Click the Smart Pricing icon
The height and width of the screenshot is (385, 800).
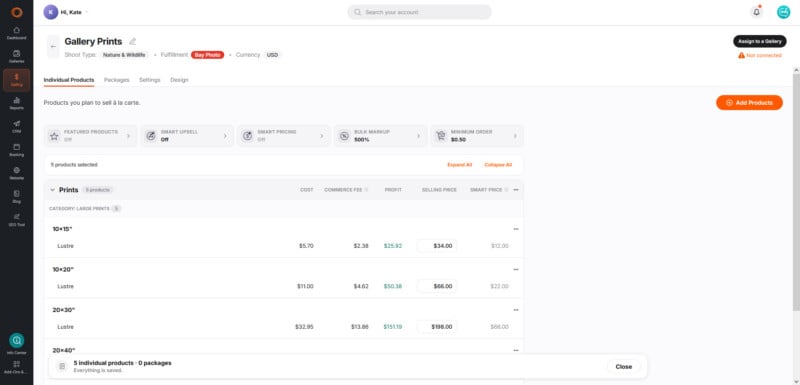[247, 136]
